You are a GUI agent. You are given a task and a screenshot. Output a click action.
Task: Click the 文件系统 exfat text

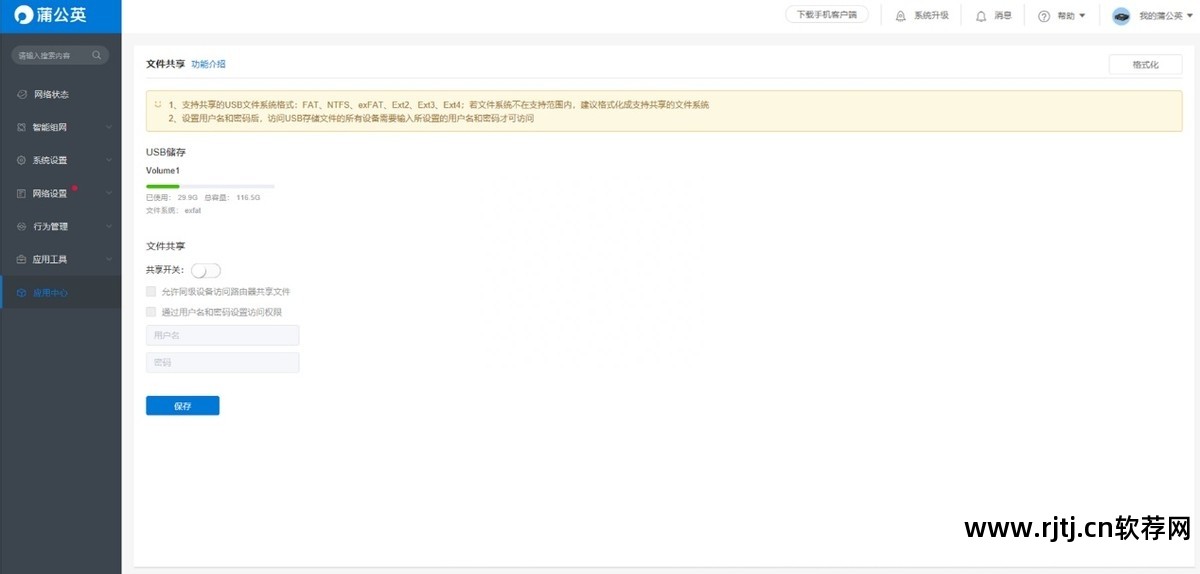coord(174,211)
